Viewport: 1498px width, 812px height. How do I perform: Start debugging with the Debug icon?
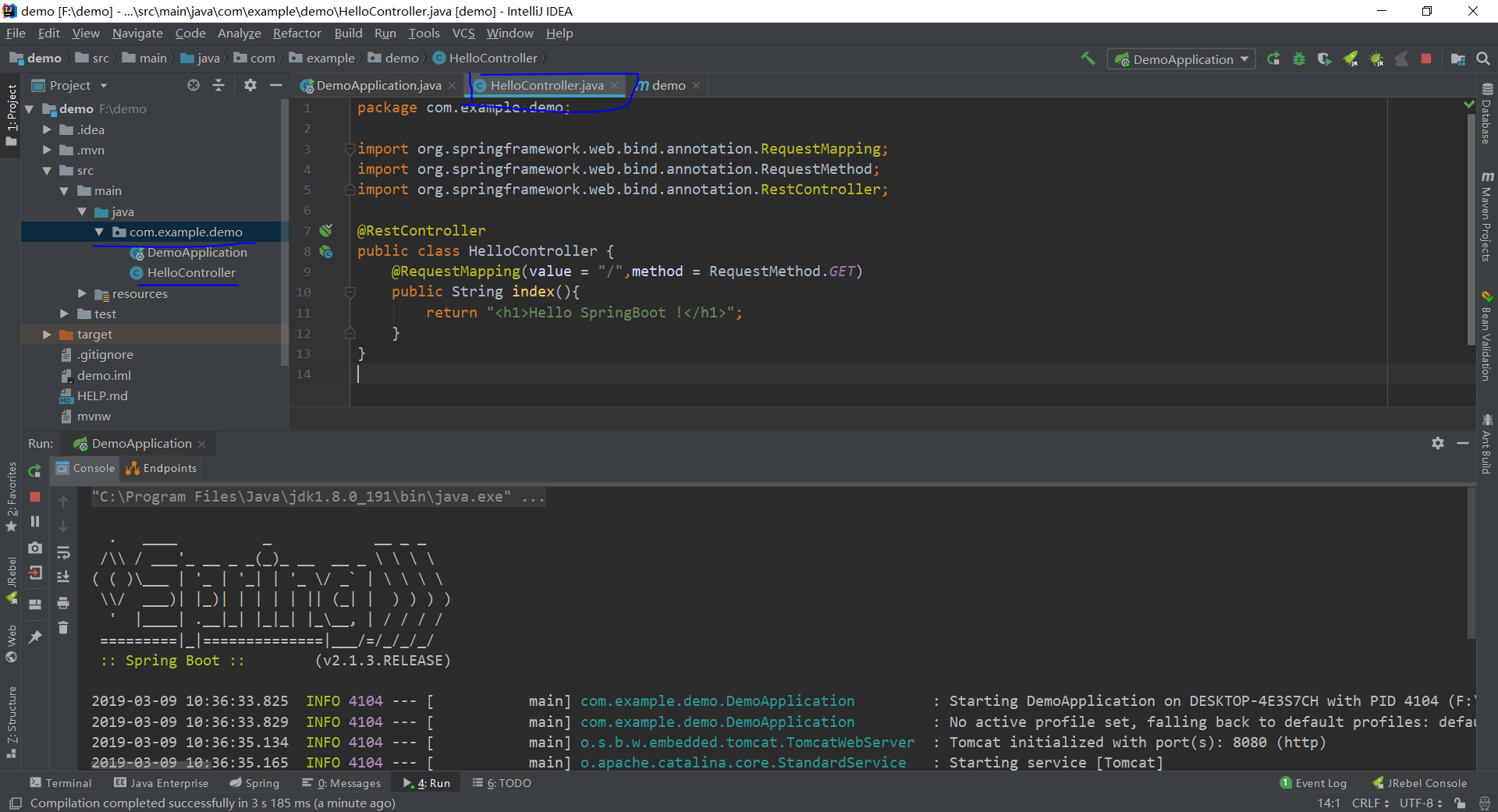tap(1299, 59)
